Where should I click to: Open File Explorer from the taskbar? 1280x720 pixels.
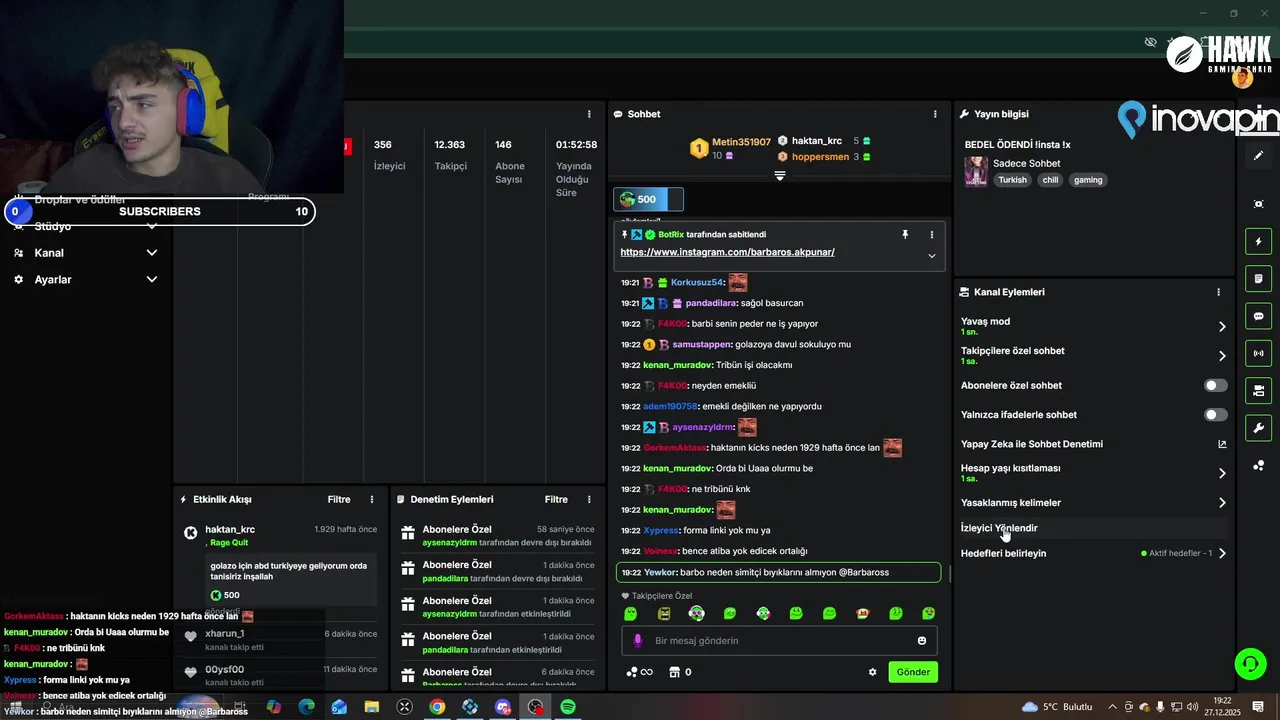point(372,707)
